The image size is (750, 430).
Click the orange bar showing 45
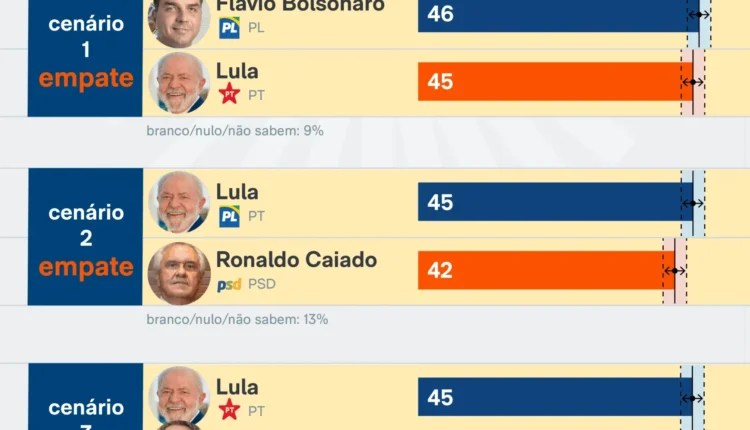click(x=550, y=82)
